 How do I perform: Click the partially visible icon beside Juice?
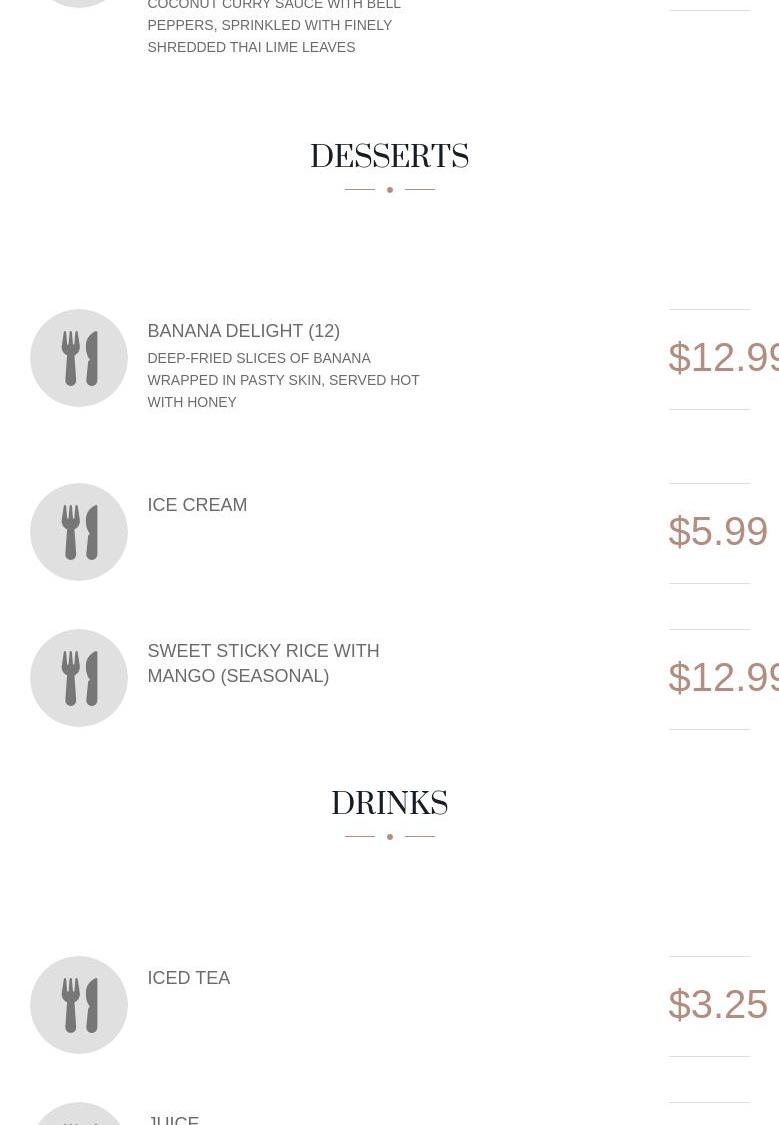(79, 1115)
